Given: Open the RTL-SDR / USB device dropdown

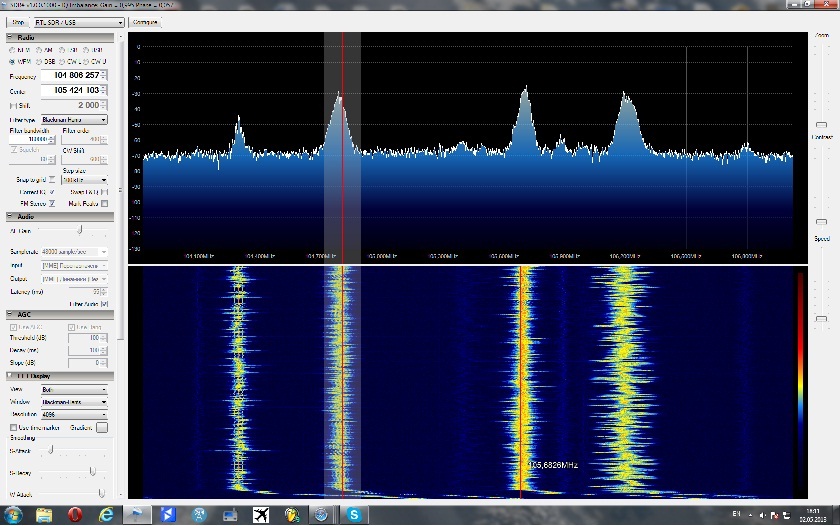Looking at the screenshot, I should point(79,22).
